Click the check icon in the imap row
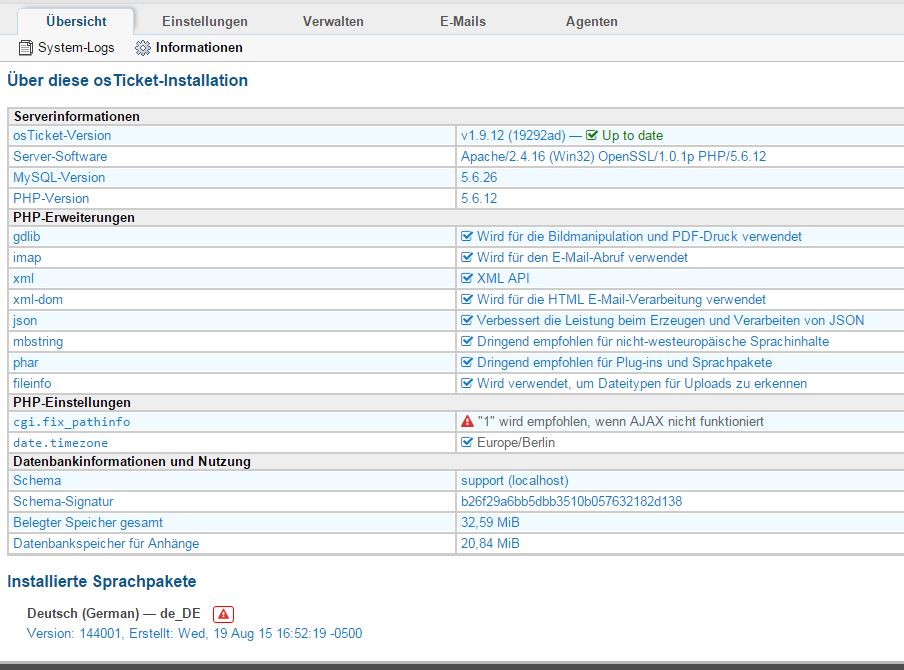Image resolution: width=904 pixels, height=670 pixels. pyautogui.click(x=467, y=258)
